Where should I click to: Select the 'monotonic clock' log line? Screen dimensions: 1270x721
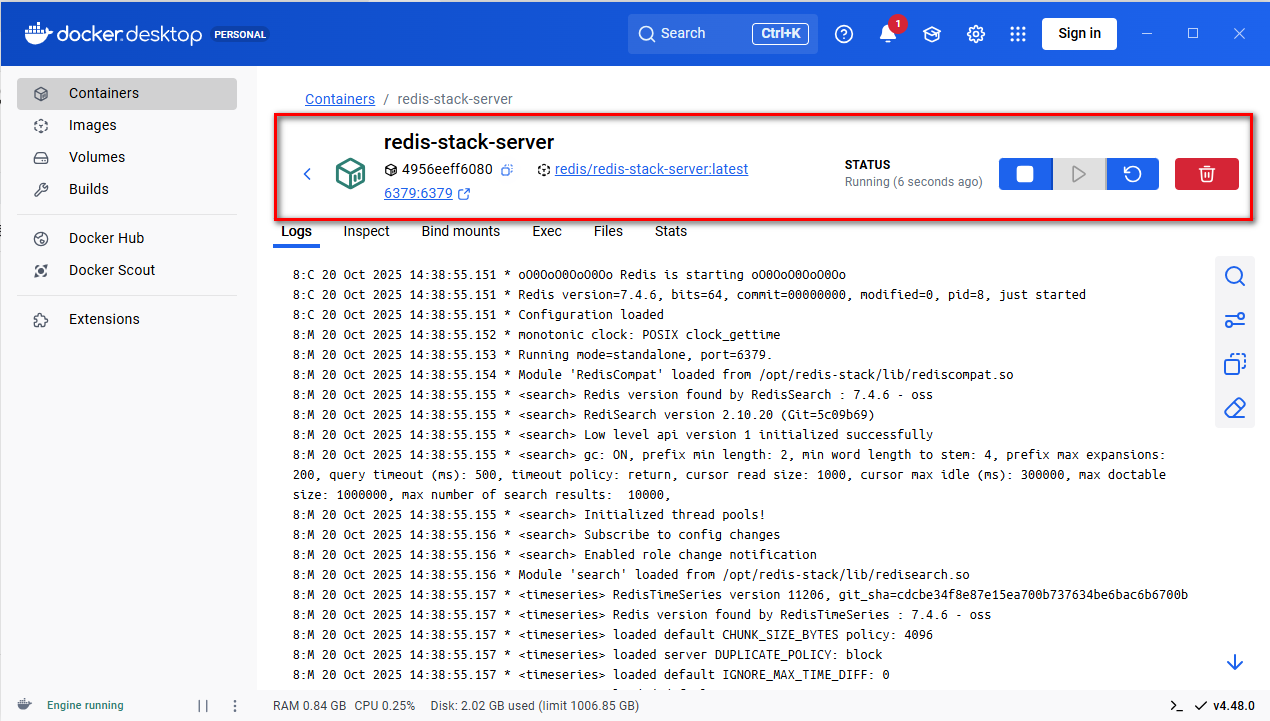click(536, 334)
